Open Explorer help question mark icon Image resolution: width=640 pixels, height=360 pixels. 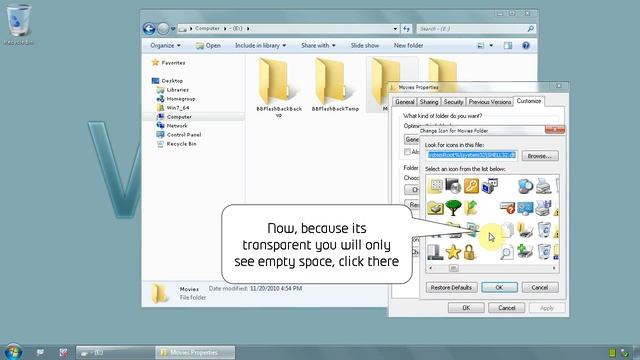pyautogui.click(x=526, y=45)
